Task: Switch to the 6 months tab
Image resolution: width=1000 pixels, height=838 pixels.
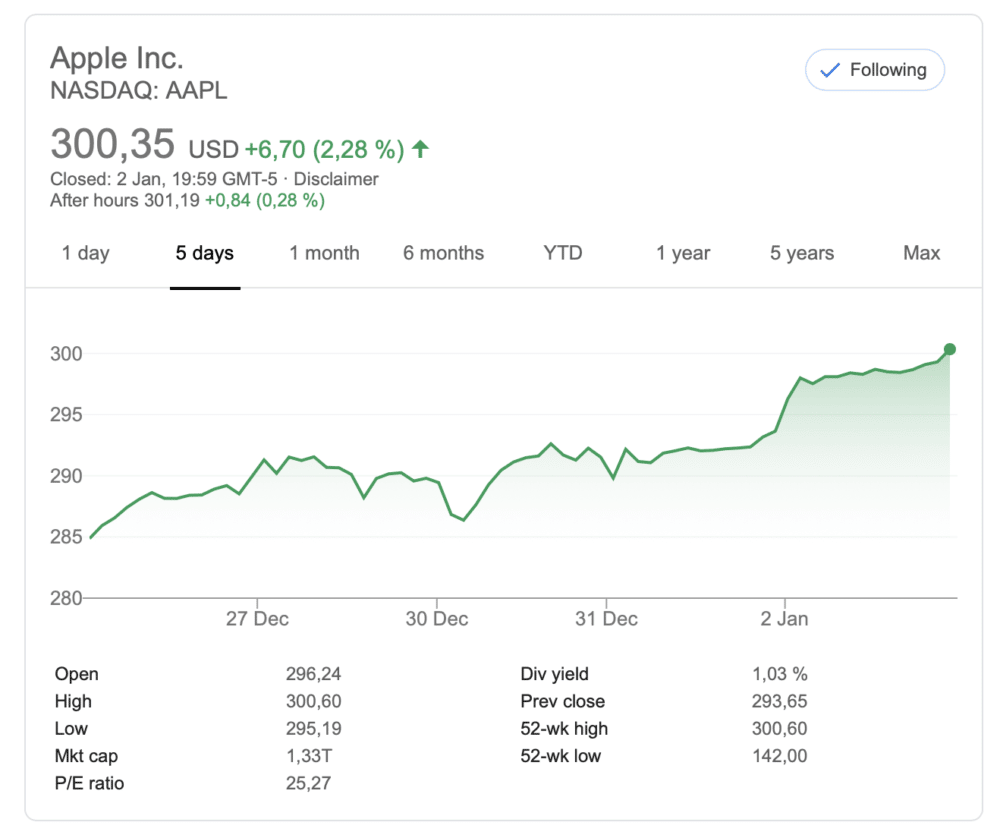Action: pyautogui.click(x=443, y=253)
